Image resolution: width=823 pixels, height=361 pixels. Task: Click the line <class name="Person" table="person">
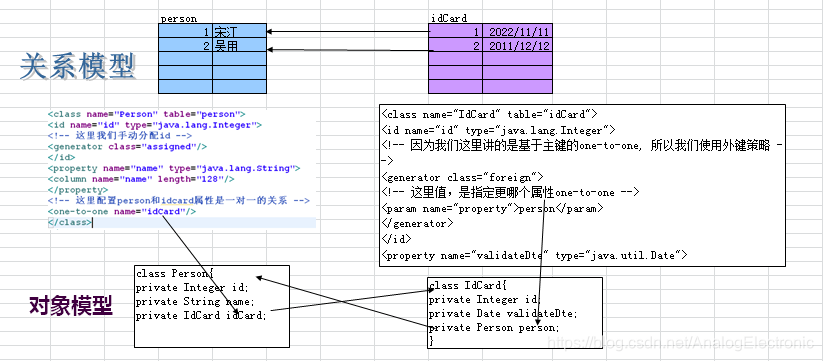tap(146, 114)
